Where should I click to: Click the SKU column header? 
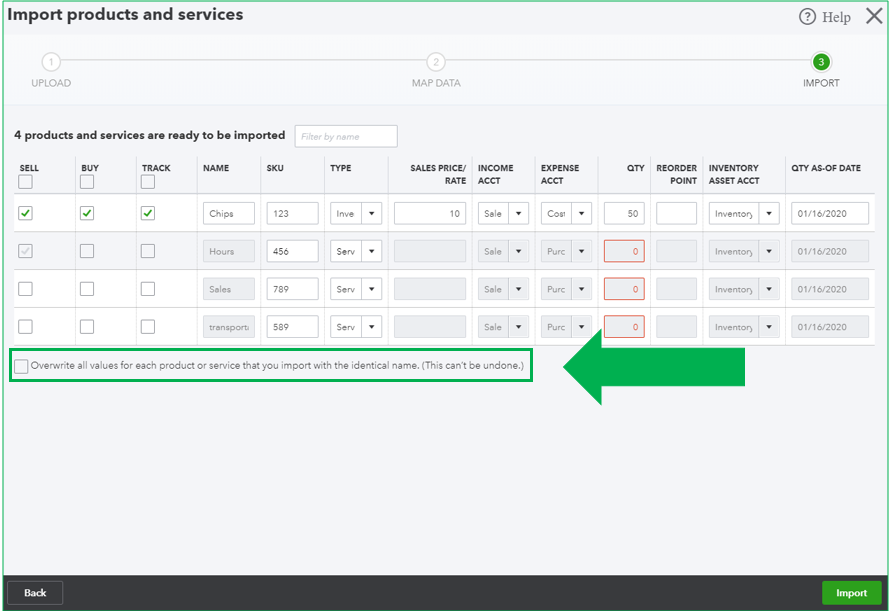[x=275, y=168]
